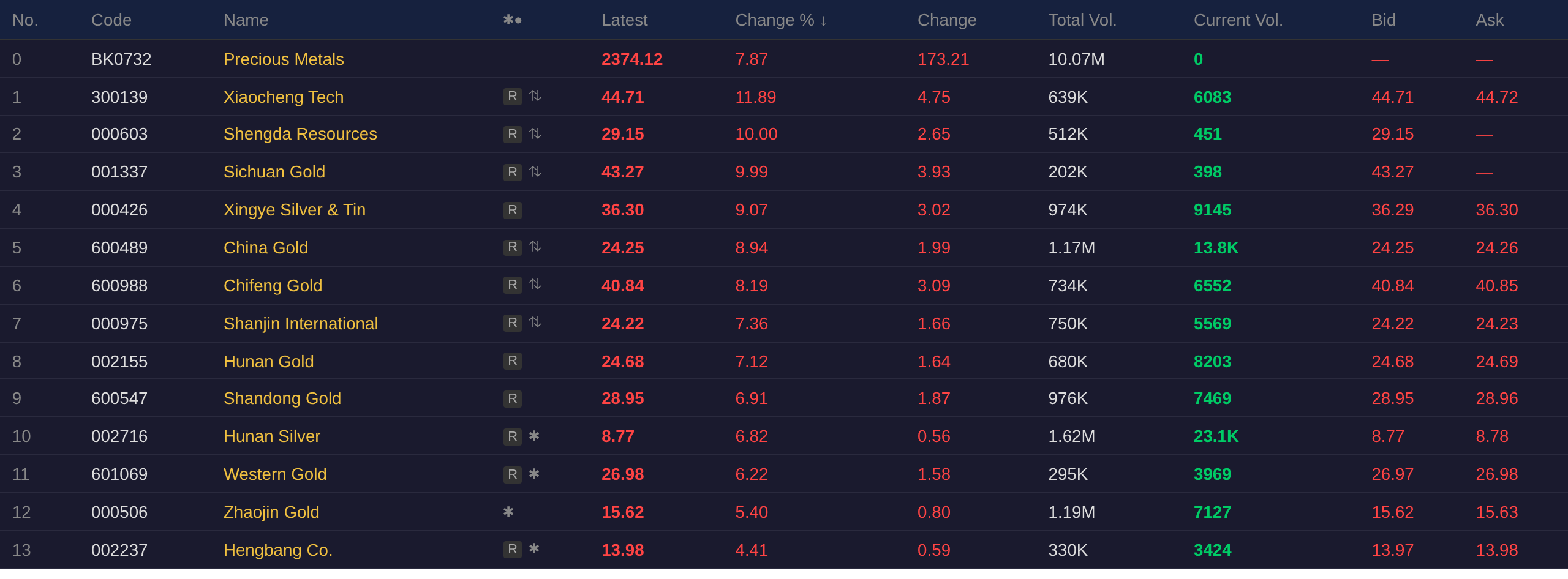The width and height of the screenshot is (1568, 579).
Task: Click the up-down arrows icon for Sichuan Gold
Action: coord(535,171)
